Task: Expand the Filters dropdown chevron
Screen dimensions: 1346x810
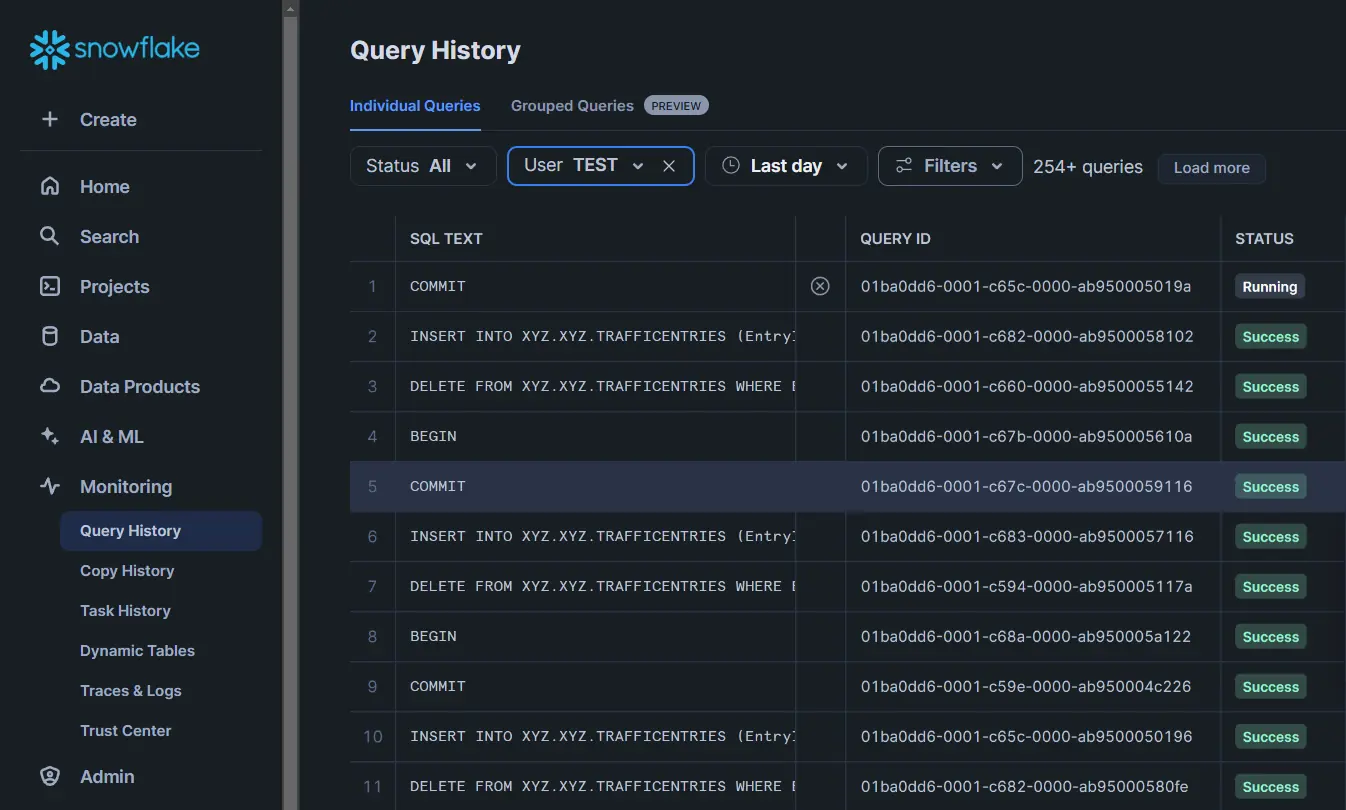Action: (997, 166)
